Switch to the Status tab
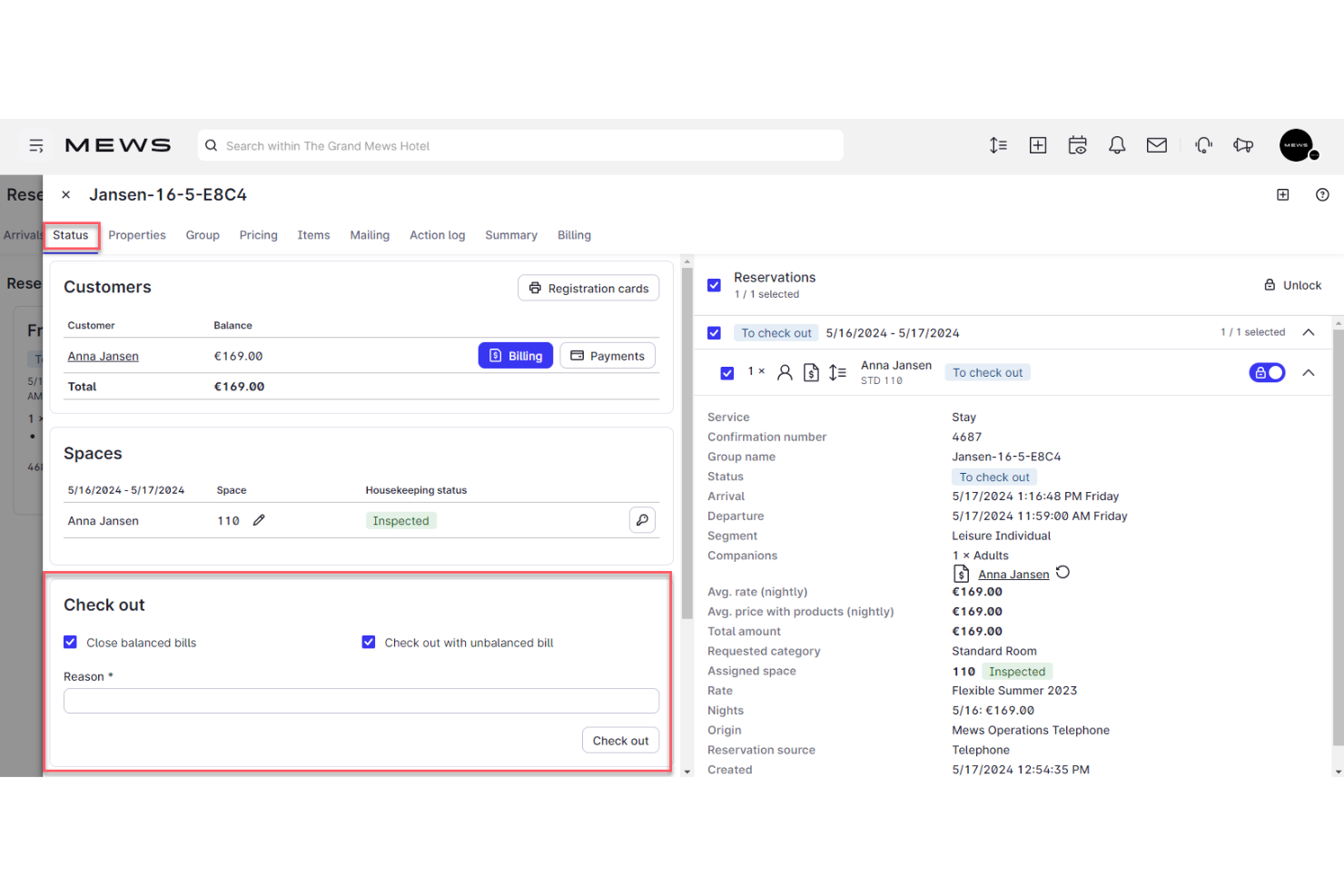This screenshot has height=896, width=1344. [71, 235]
